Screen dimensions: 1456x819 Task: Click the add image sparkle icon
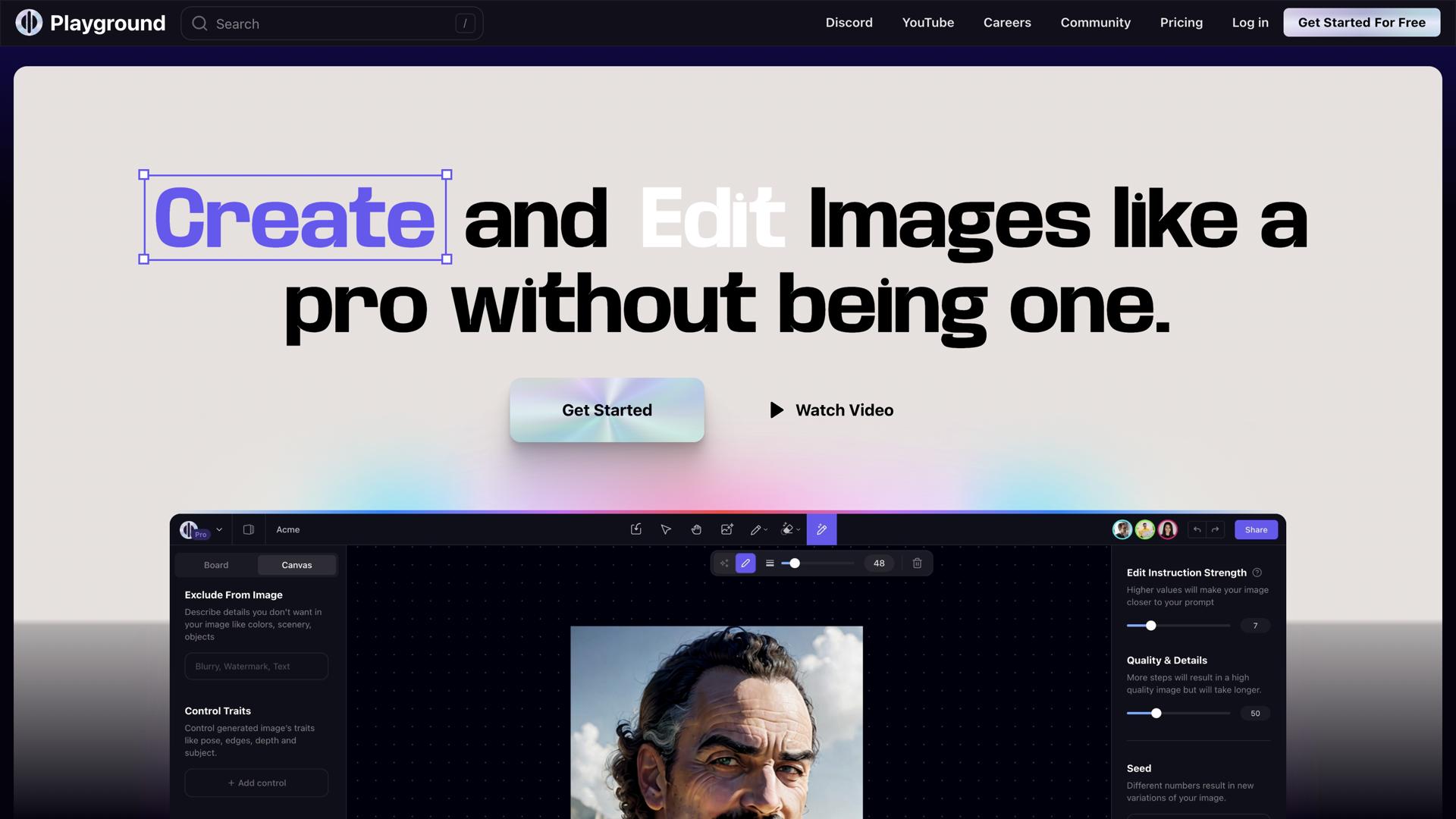point(726,529)
